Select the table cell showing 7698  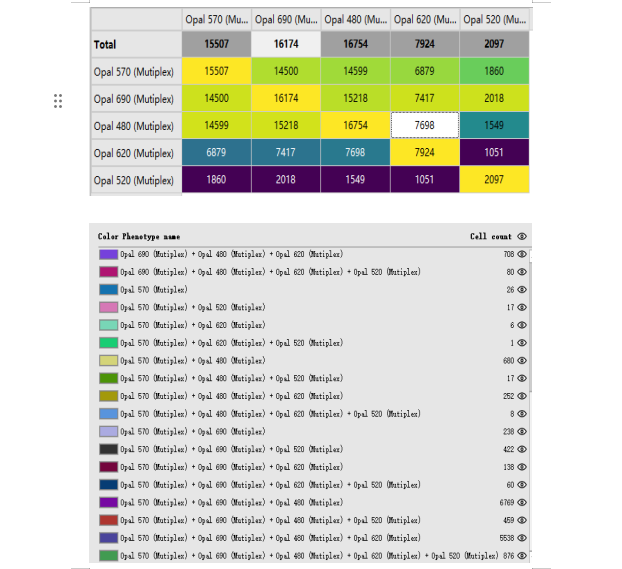click(425, 126)
